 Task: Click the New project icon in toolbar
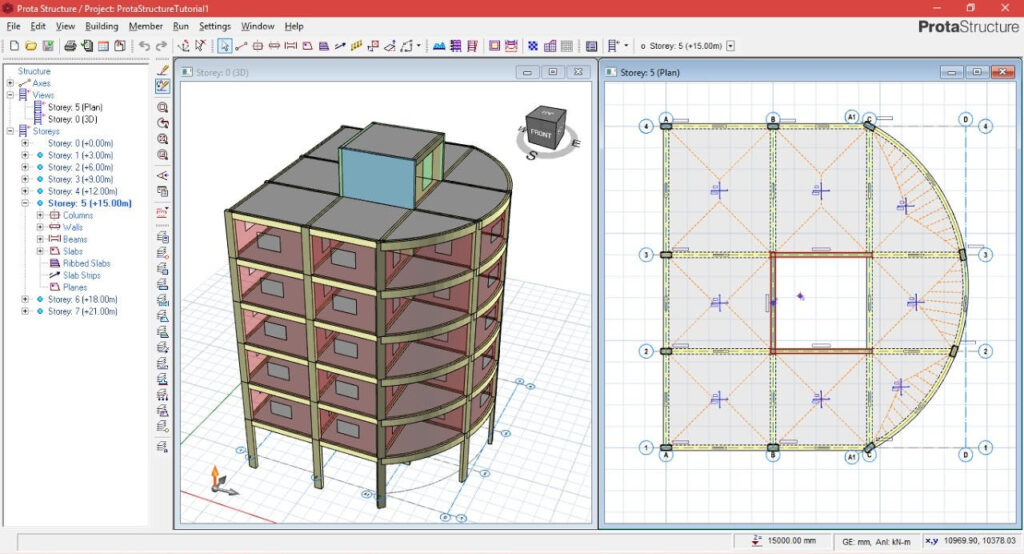click(x=14, y=46)
